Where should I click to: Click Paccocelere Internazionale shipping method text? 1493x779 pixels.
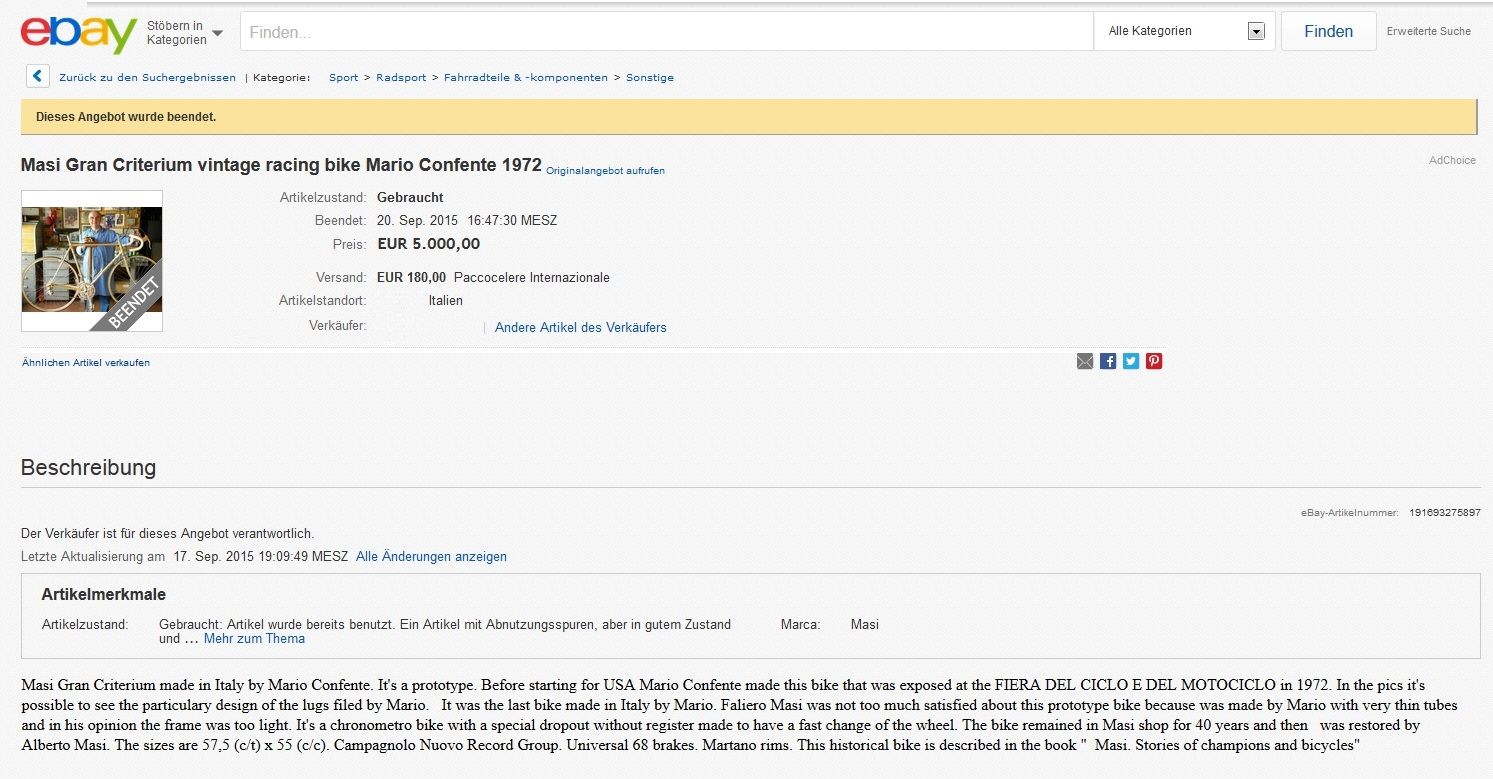tap(532, 277)
